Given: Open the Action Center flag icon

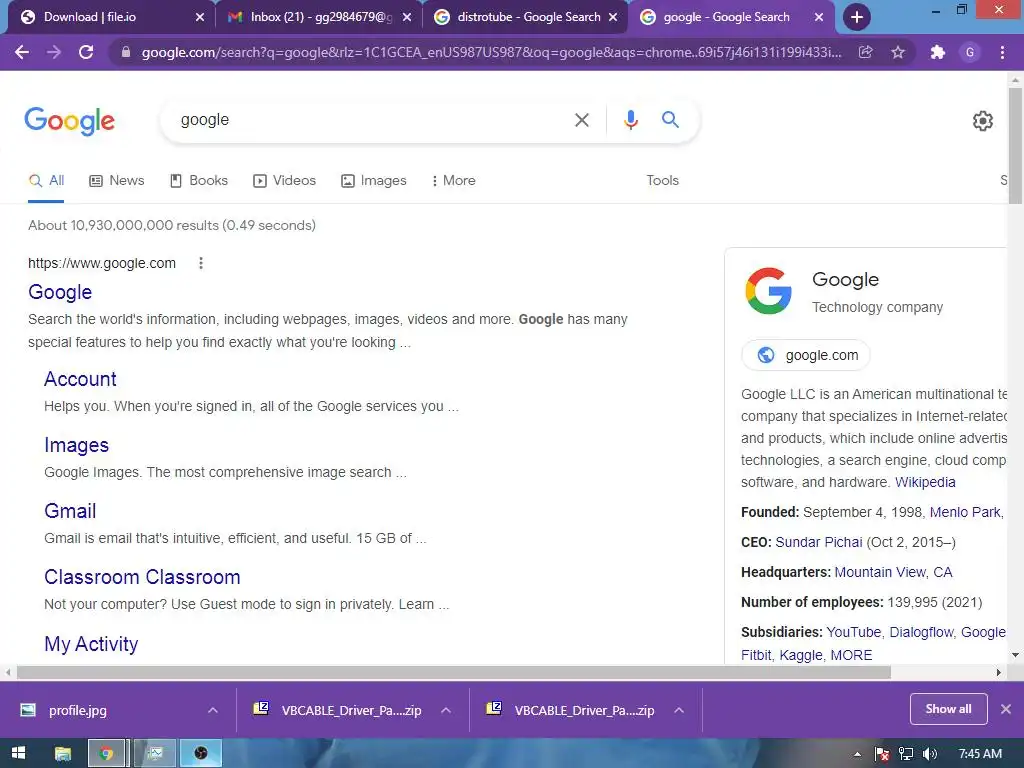Looking at the screenshot, I should (x=882, y=754).
